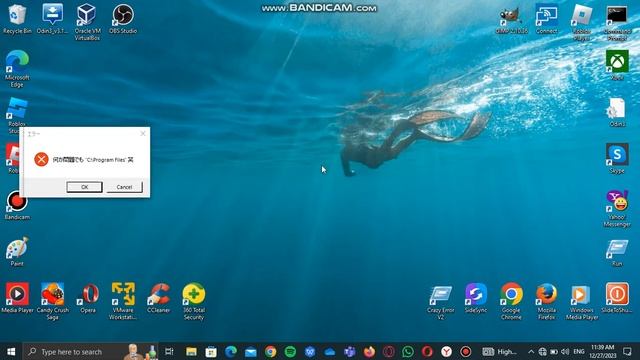Select the CCleaner desktop shortcut

(159, 298)
